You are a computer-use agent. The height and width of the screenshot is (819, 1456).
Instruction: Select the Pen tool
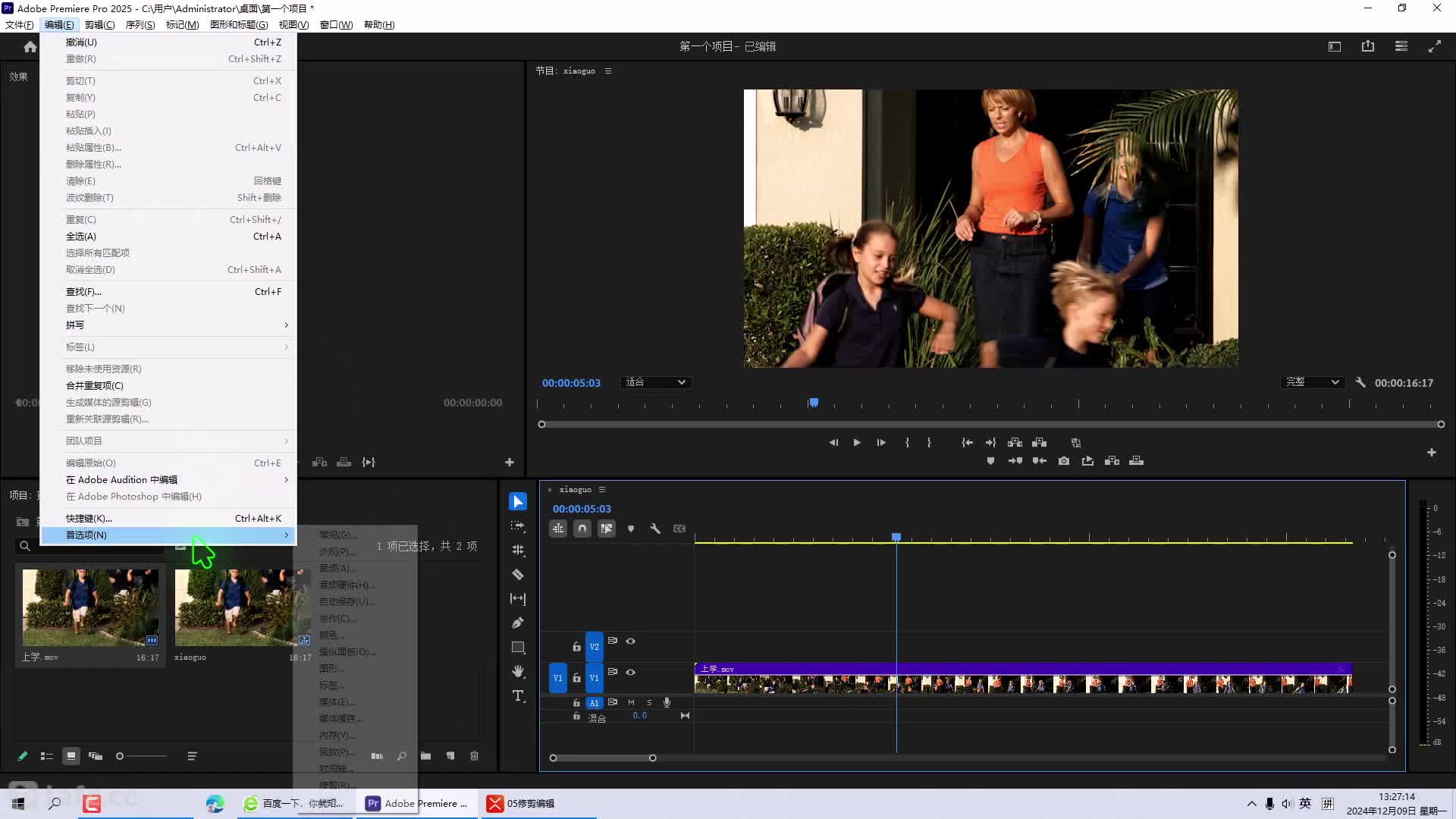[518, 623]
